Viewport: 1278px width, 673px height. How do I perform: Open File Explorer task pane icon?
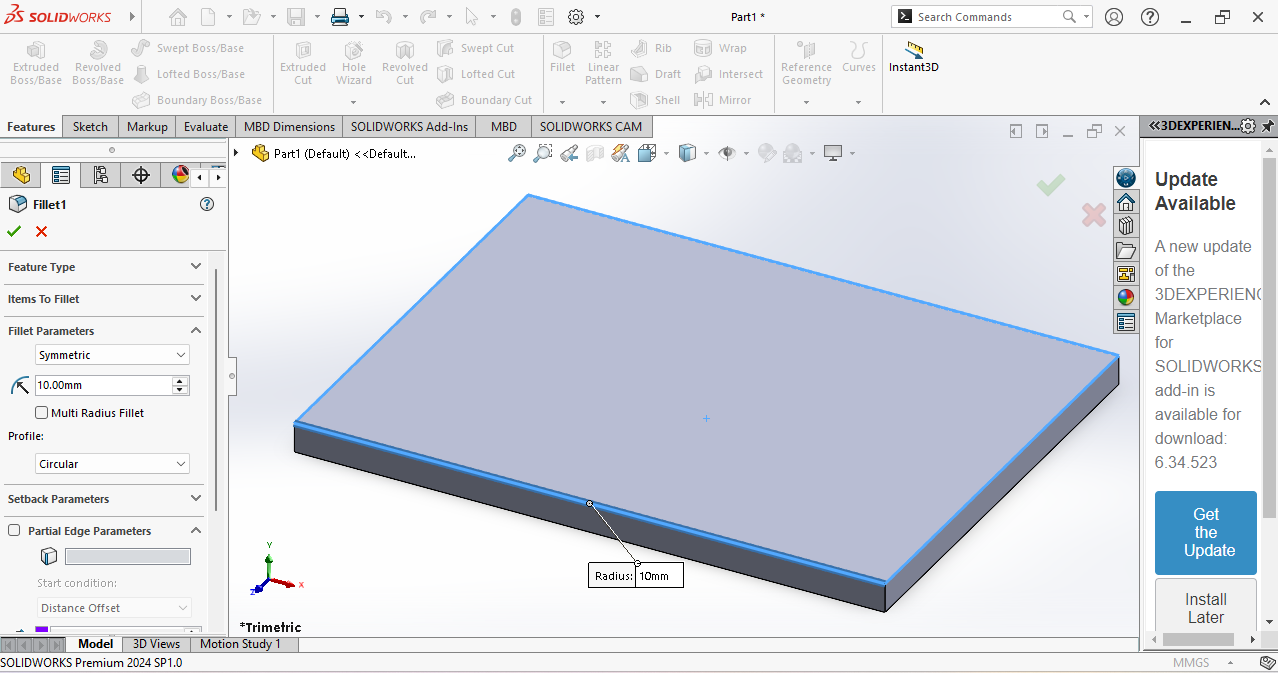pos(1126,250)
